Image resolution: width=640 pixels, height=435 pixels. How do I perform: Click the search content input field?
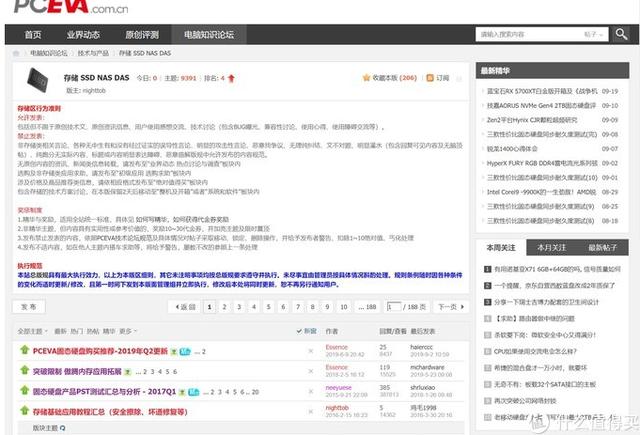[531, 35]
